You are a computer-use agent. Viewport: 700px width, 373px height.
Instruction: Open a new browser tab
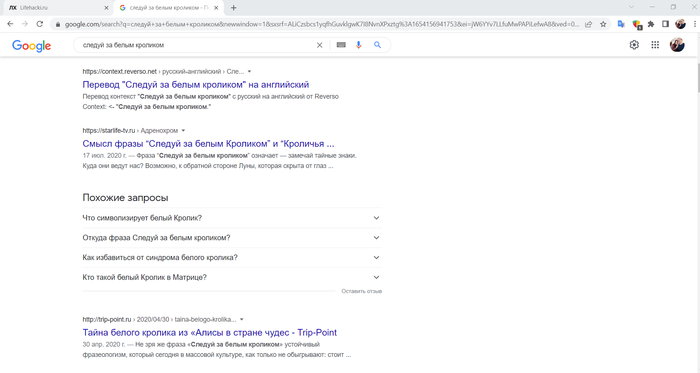click(x=233, y=8)
